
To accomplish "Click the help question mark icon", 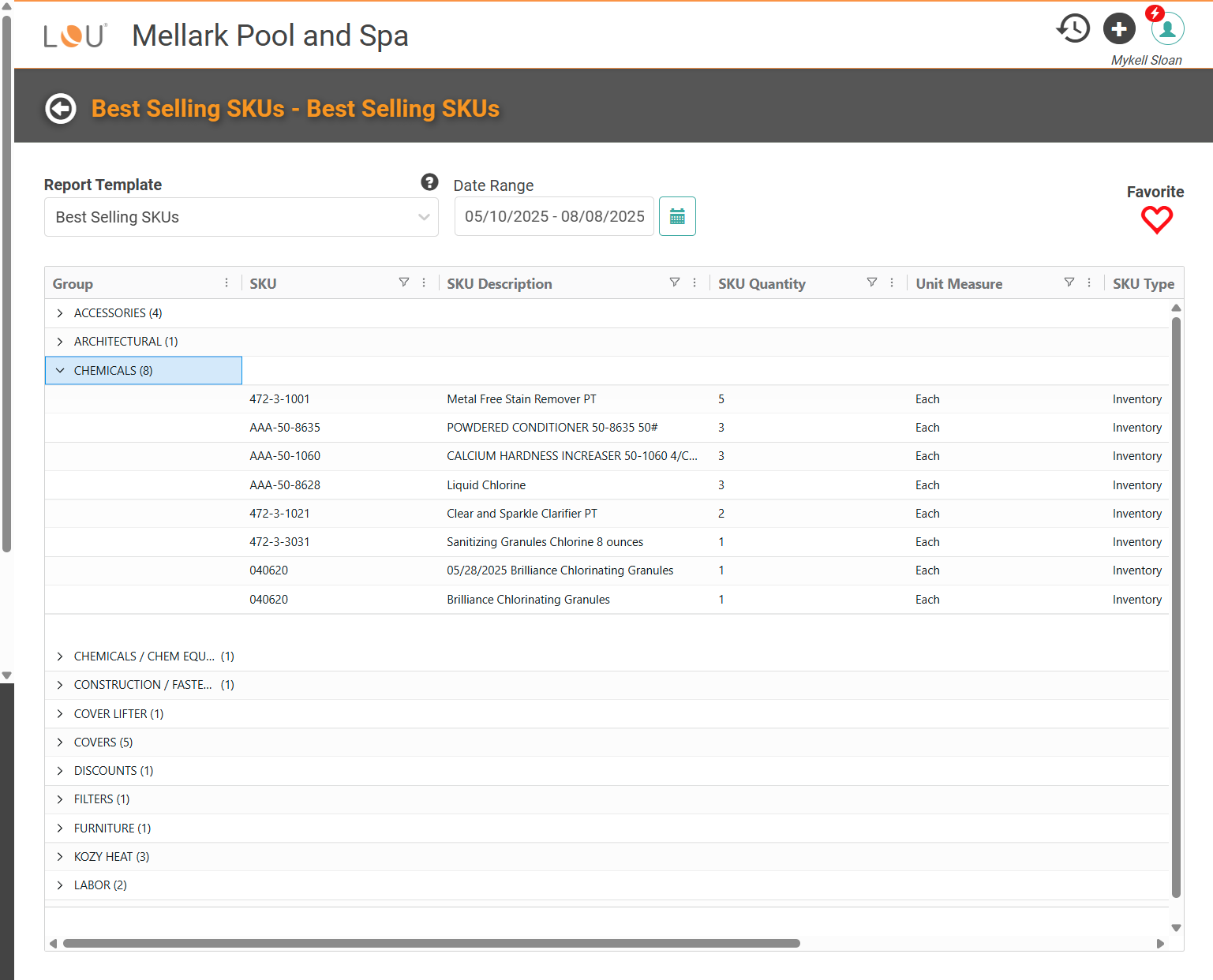I will (x=429, y=182).
